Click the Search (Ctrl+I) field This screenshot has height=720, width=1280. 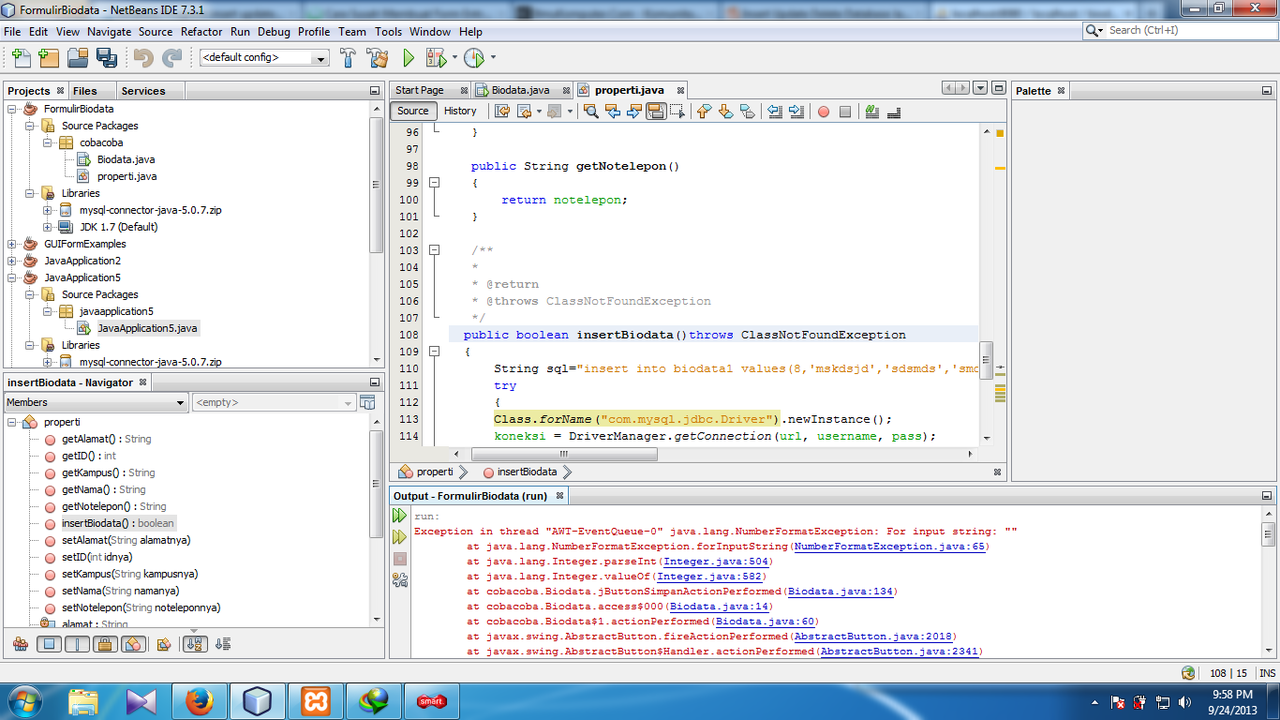[x=1180, y=31]
